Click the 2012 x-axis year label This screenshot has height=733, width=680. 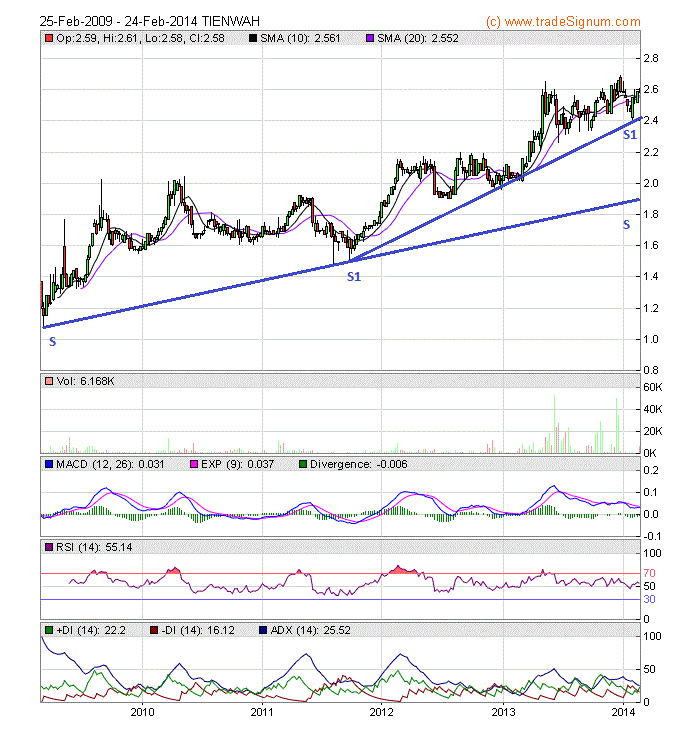click(x=381, y=712)
